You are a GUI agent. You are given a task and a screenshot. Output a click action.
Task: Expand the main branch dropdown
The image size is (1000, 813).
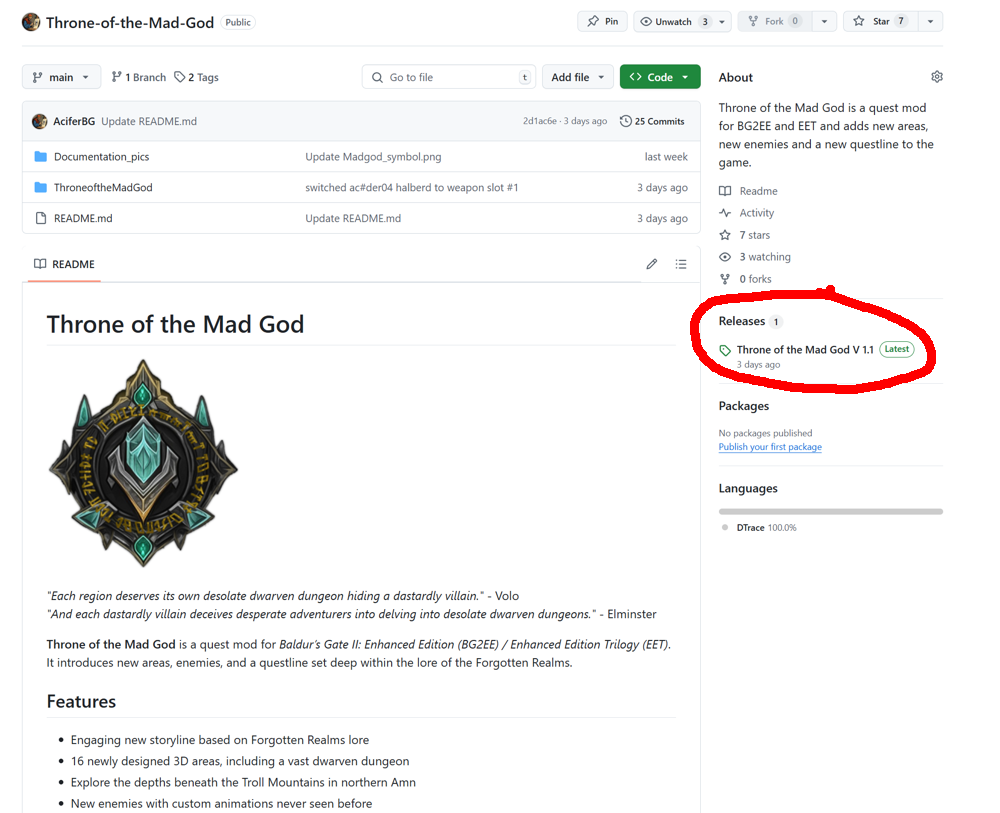(61, 77)
